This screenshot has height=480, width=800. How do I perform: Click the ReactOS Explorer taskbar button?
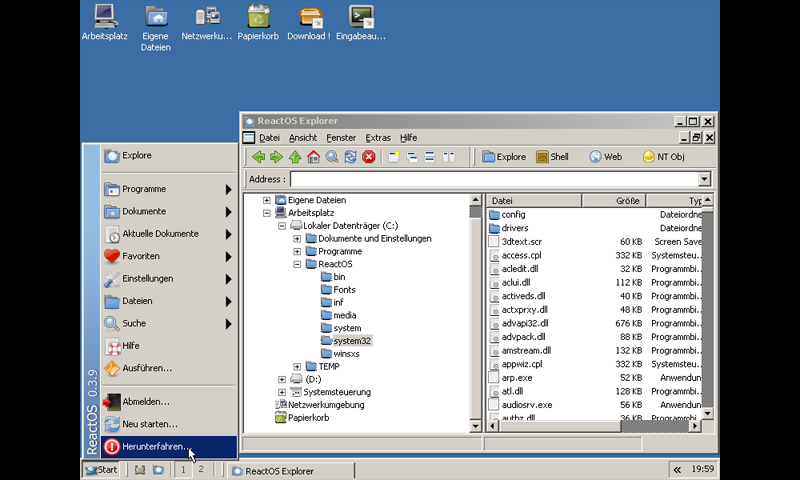tap(291, 471)
